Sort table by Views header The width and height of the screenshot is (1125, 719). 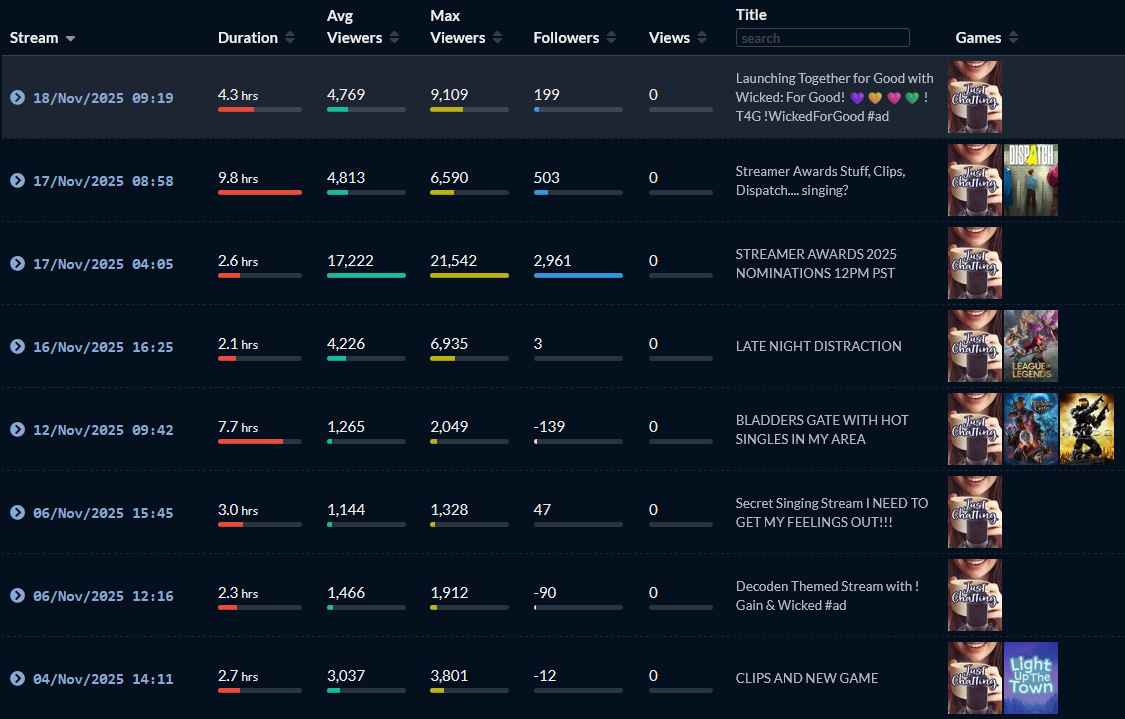point(669,38)
